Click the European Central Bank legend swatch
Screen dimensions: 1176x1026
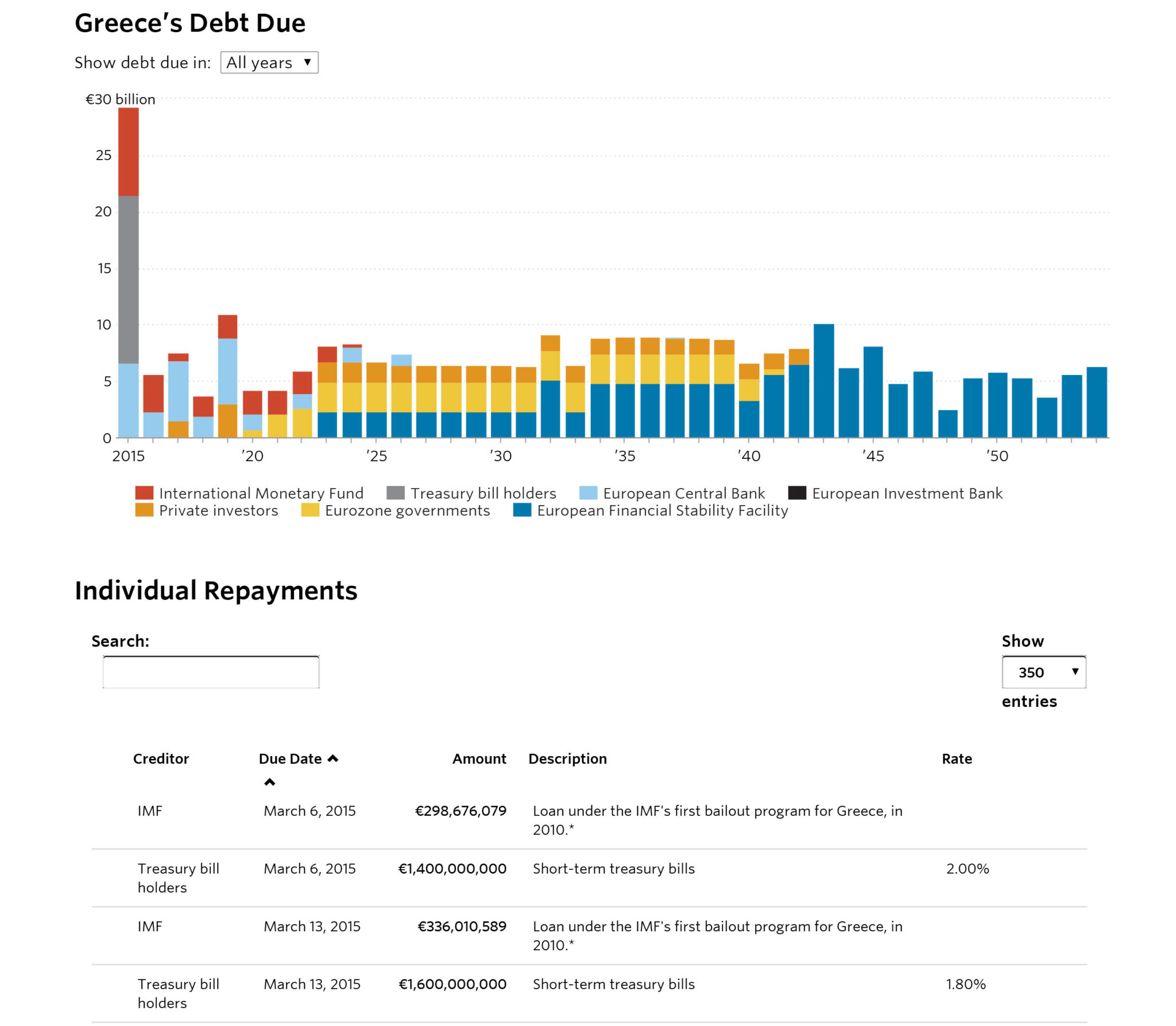point(588,493)
